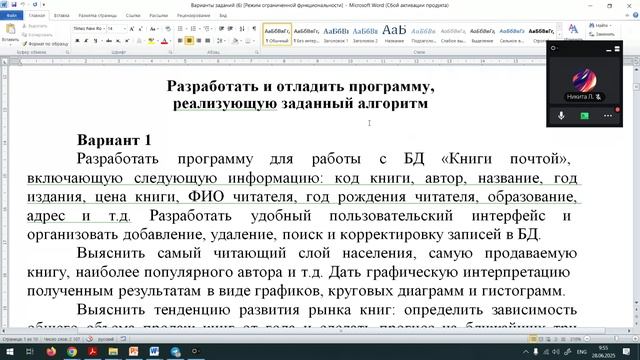The width and height of the screenshot is (640, 360).
Task: Toggle Subscript formatting
Action: [x=118, y=41]
